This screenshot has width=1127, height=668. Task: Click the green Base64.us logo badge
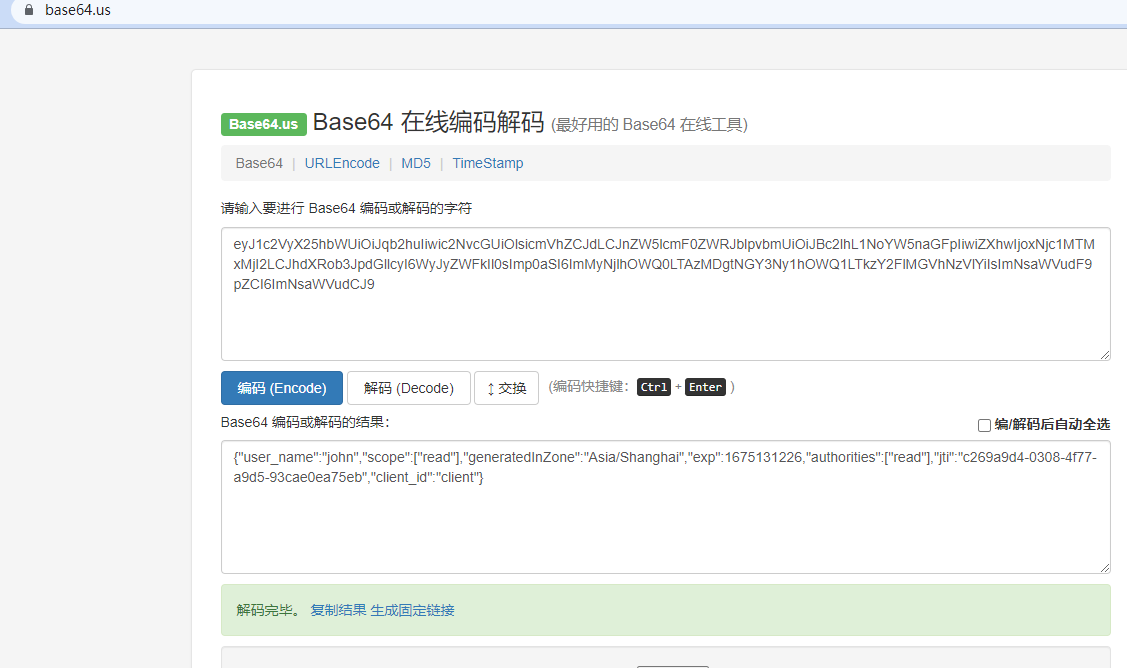click(x=264, y=124)
